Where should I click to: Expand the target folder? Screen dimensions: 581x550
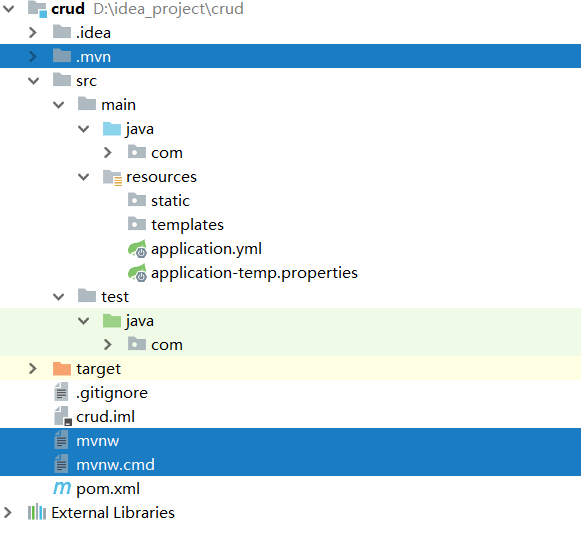(x=33, y=368)
